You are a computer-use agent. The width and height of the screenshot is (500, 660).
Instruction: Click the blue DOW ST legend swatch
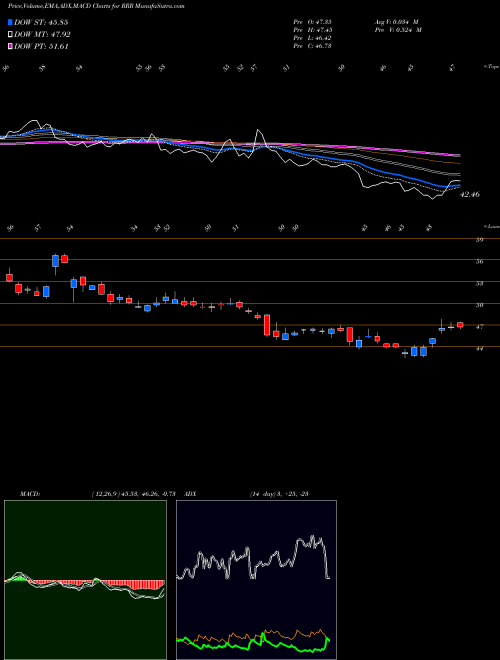[10, 22]
